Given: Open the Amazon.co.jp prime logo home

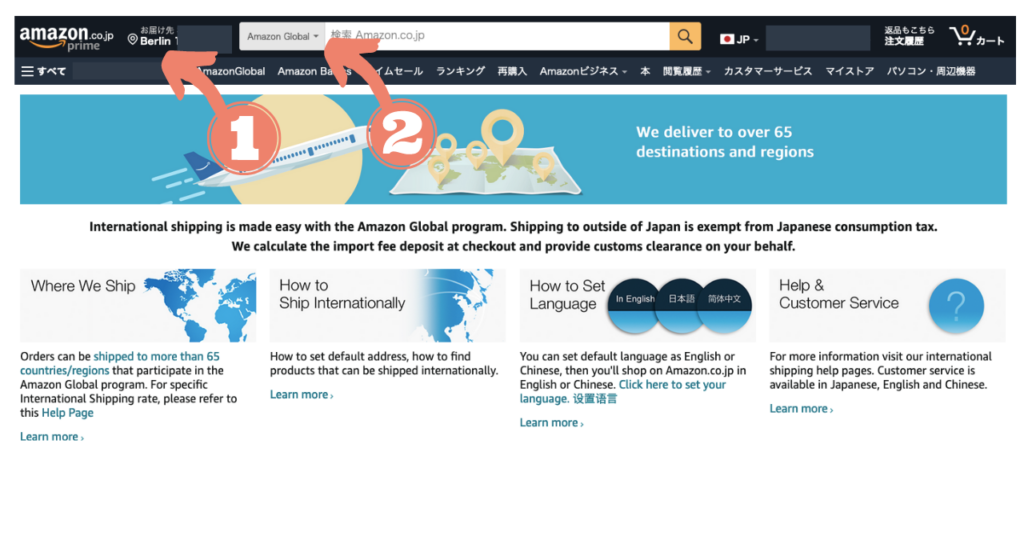Looking at the screenshot, I should [x=66, y=37].
